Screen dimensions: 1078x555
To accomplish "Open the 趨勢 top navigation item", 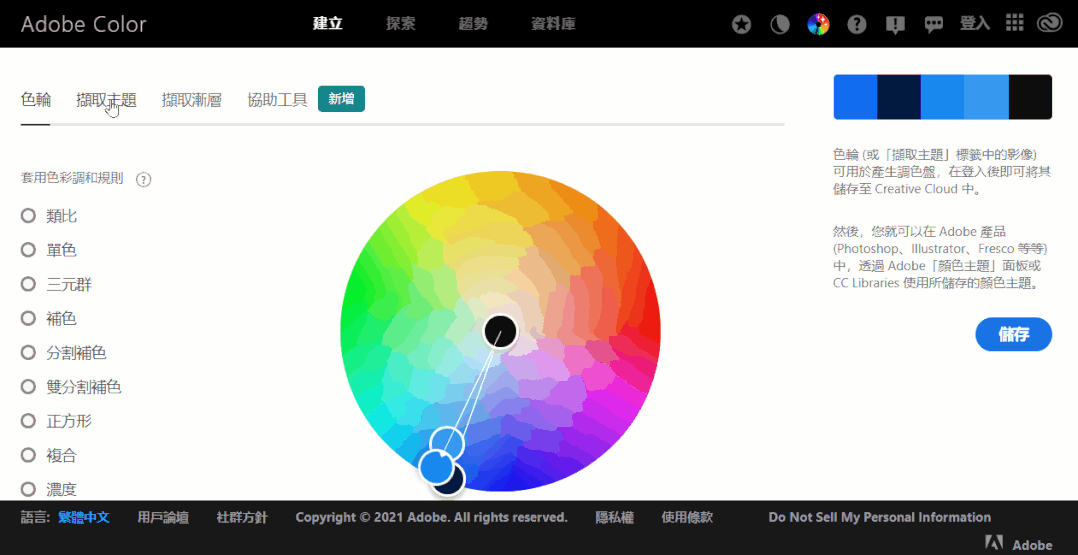I will (474, 24).
